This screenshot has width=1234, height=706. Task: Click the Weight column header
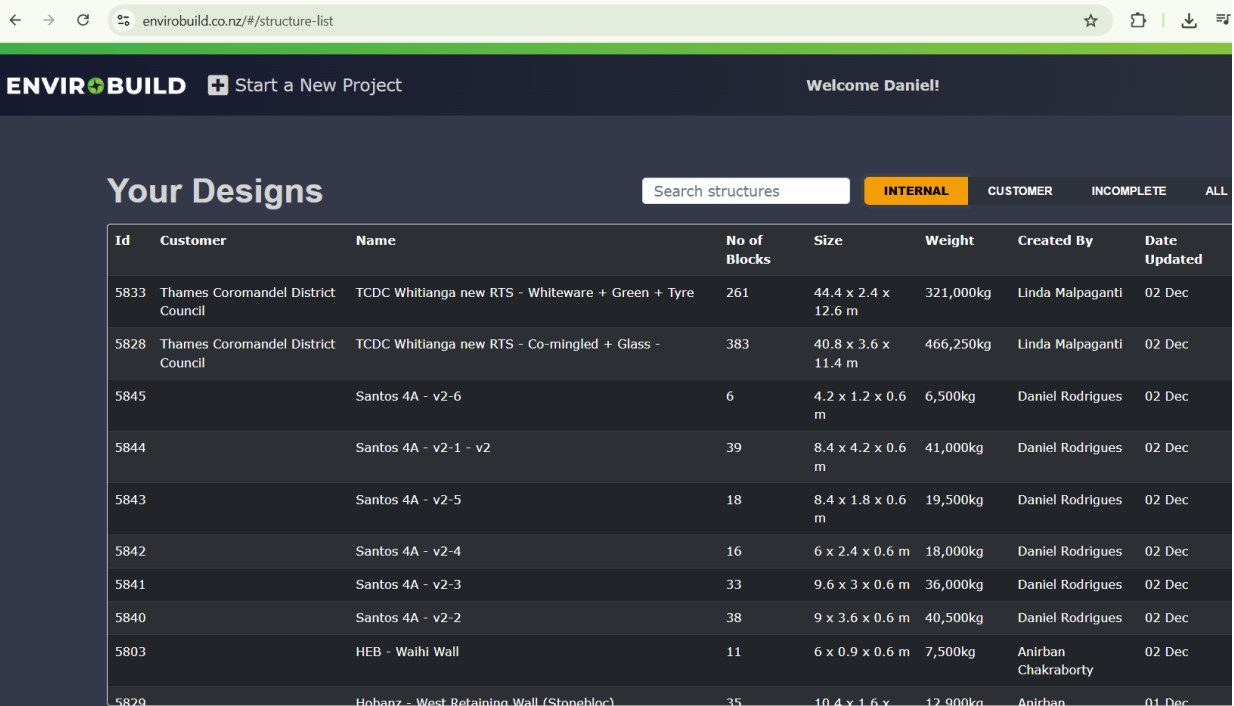(949, 240)
